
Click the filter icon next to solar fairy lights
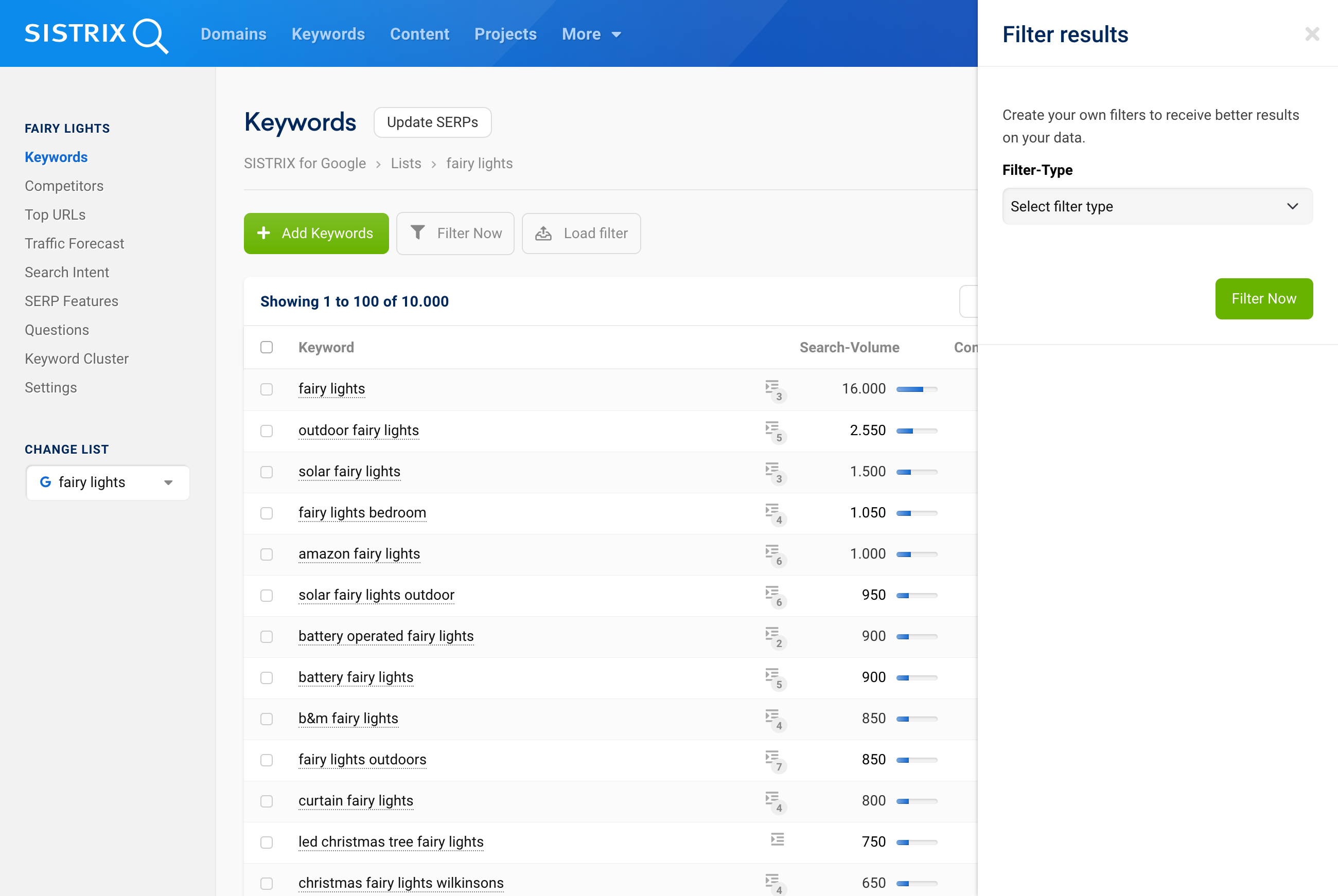point(775,470)
